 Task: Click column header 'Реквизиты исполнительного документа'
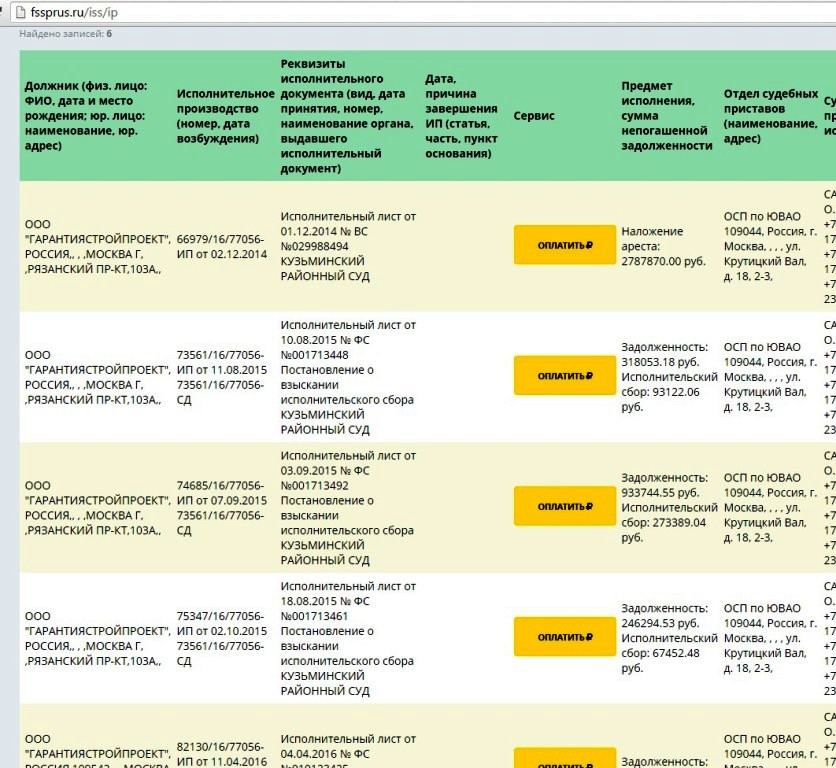tap(347, 116)
